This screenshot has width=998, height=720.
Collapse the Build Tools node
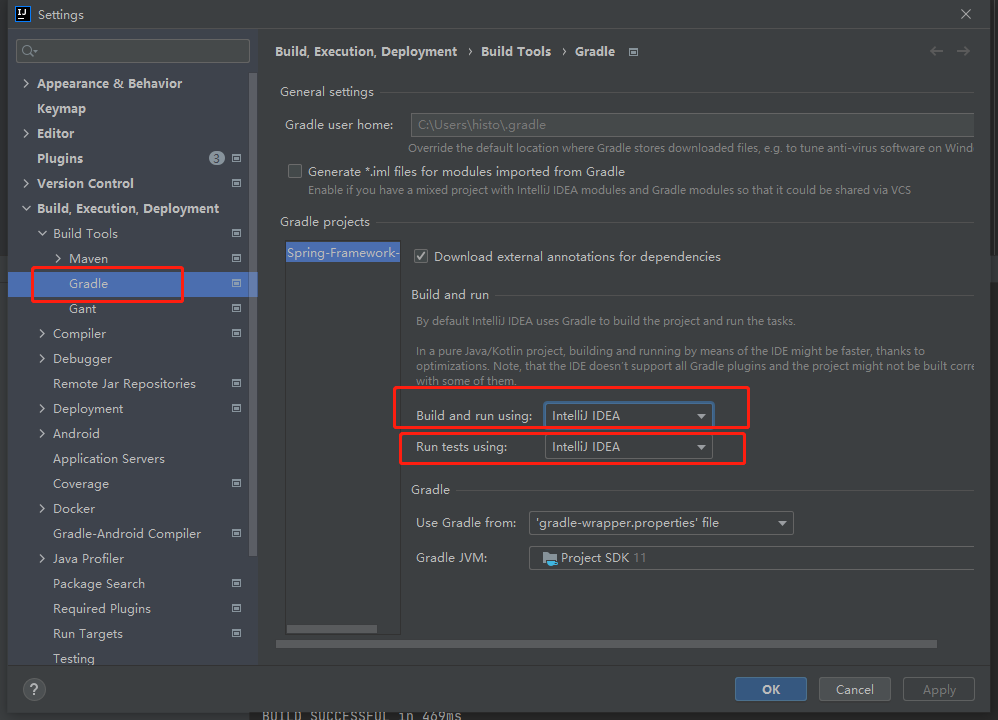[43, 233]
